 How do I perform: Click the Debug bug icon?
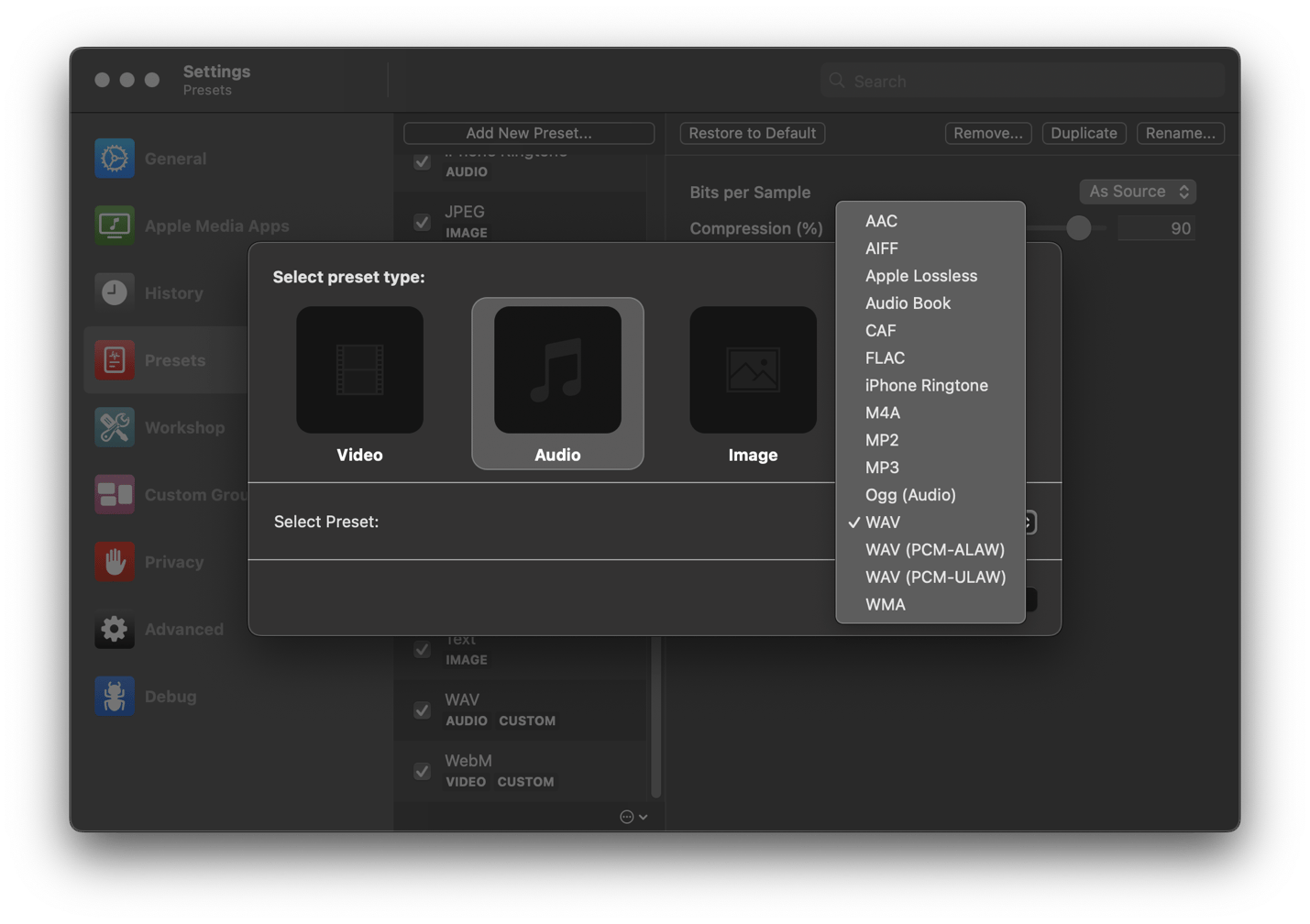[114, 696]
